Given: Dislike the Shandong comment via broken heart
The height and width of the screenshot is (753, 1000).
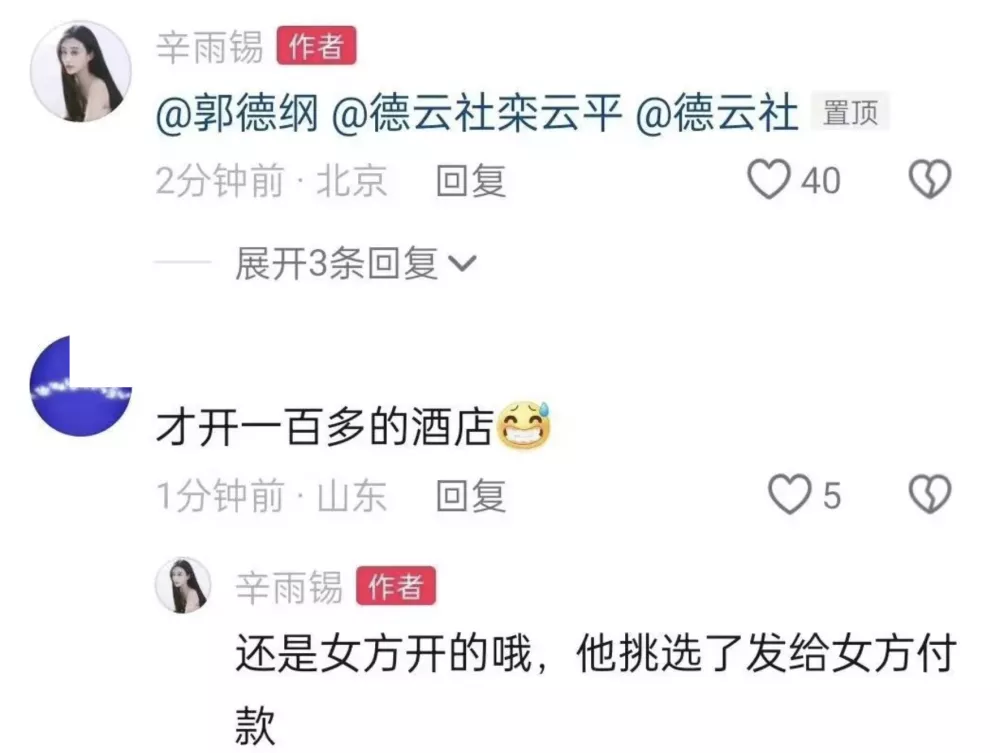Looking at the screenshot, I should click(x=929, y=495).
